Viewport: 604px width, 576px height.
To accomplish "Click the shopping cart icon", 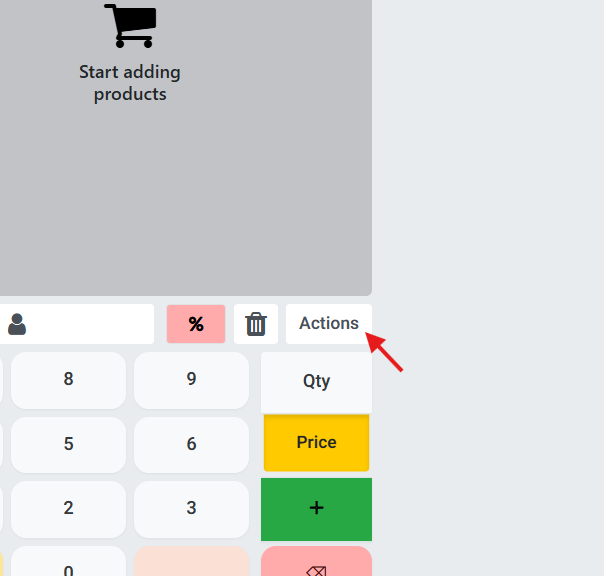I will click(x=129, y=25).
